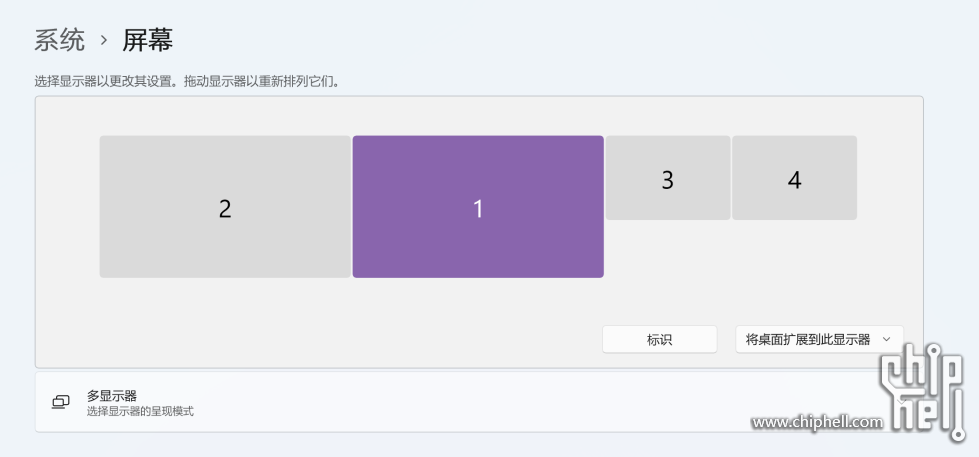This screenshot has height=457, width=979.
Task: Click the instruction text above display panel
Action: (x=186, y=81)
